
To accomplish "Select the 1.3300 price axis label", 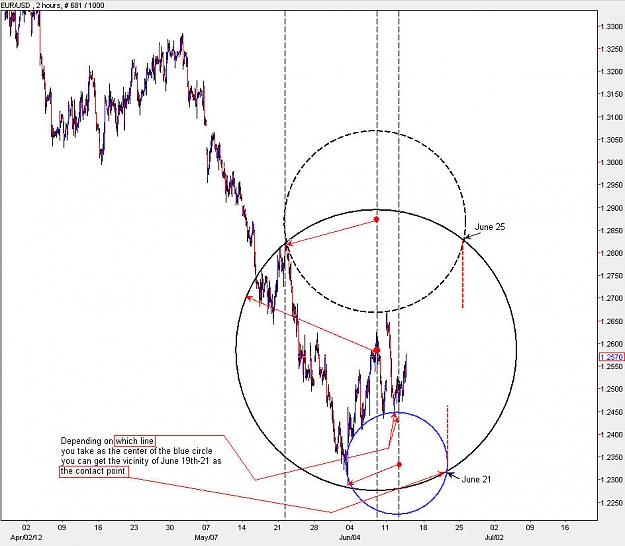I will (x=612, y=27).
